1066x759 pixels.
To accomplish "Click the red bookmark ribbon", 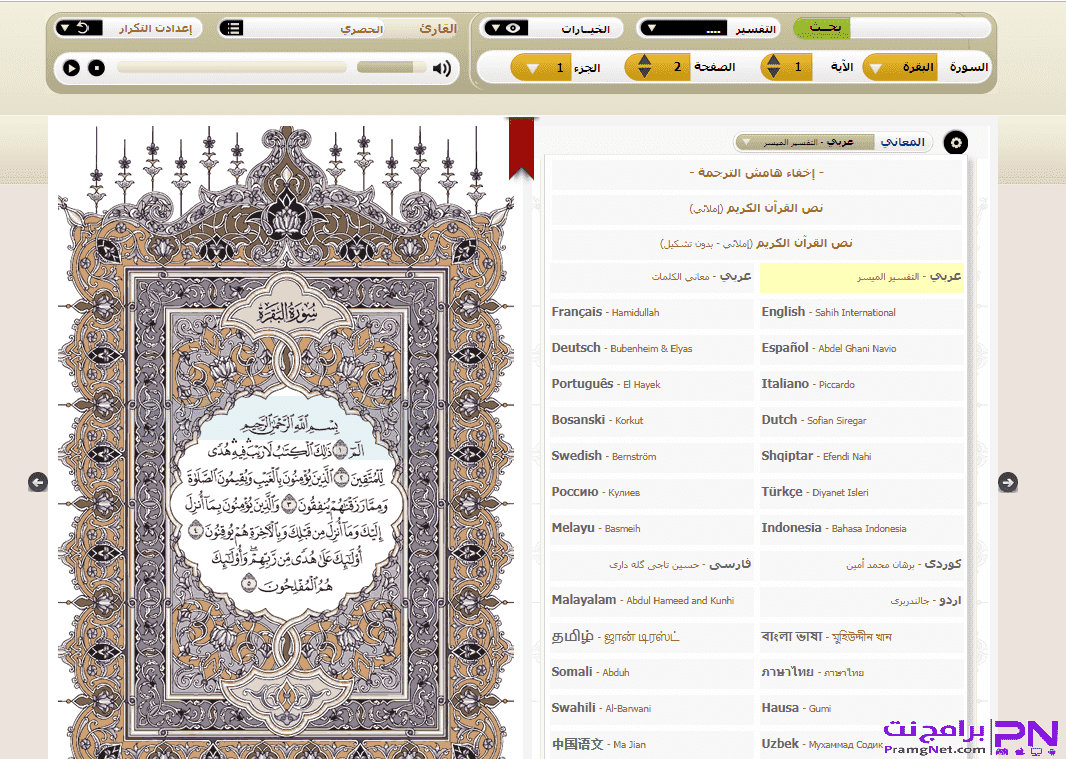I will 521,148.
